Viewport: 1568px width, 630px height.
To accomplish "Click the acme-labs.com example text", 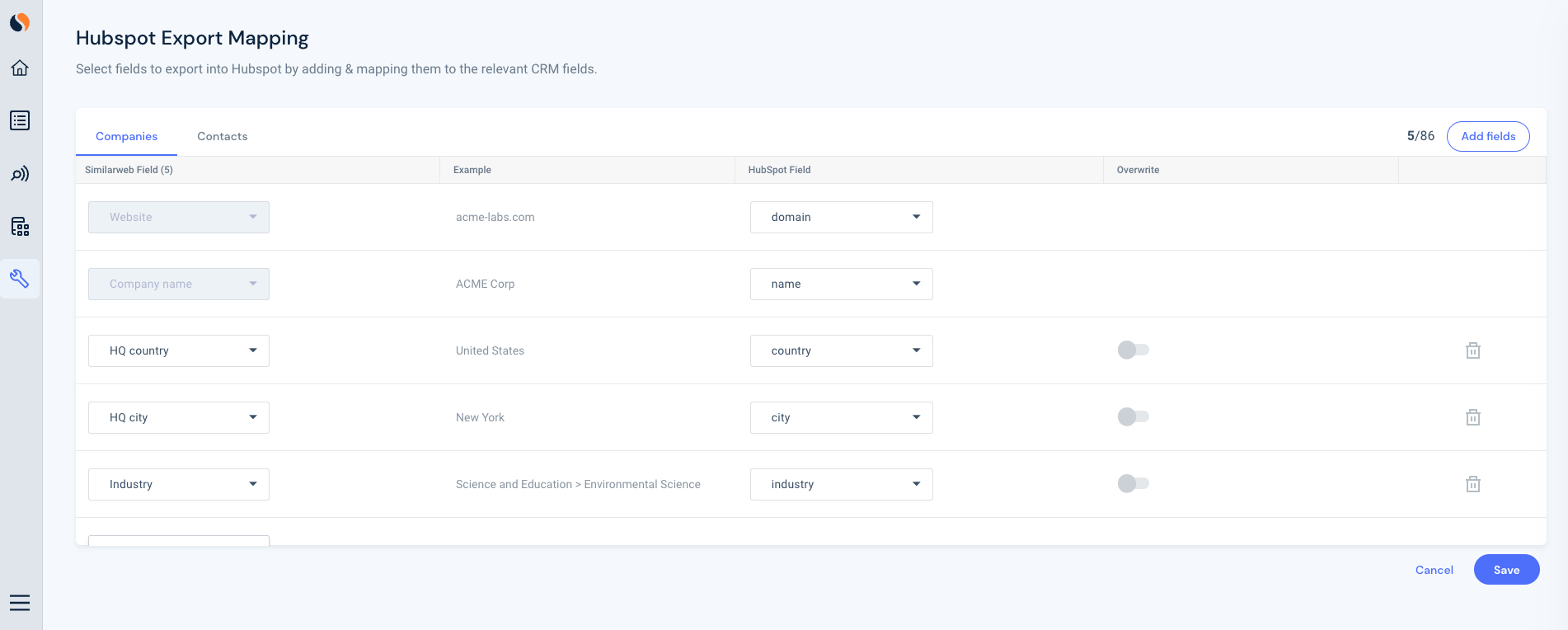I will click(x=495, y=217).
